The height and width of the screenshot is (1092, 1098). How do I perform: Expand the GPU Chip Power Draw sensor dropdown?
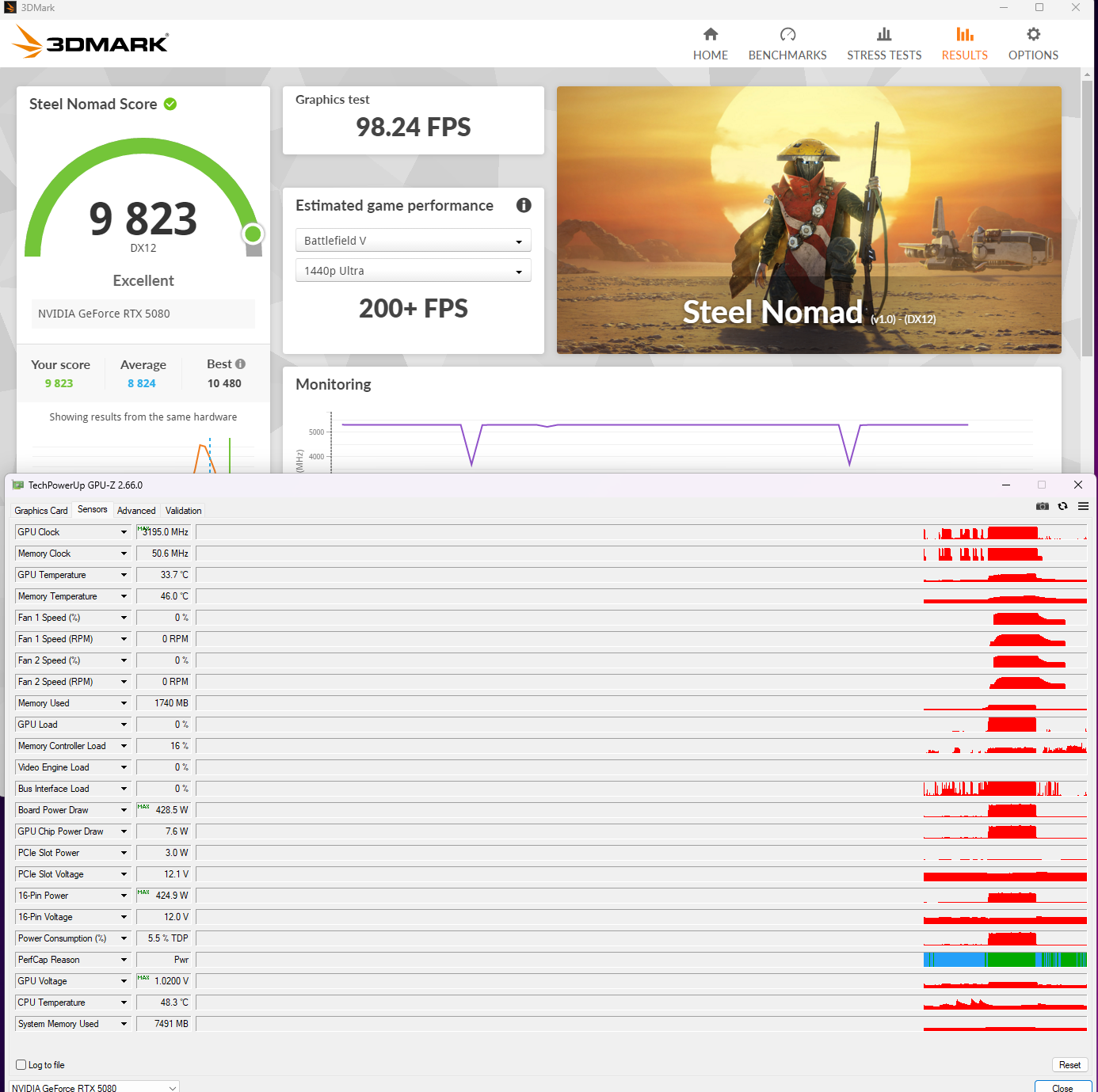(124, 831)
